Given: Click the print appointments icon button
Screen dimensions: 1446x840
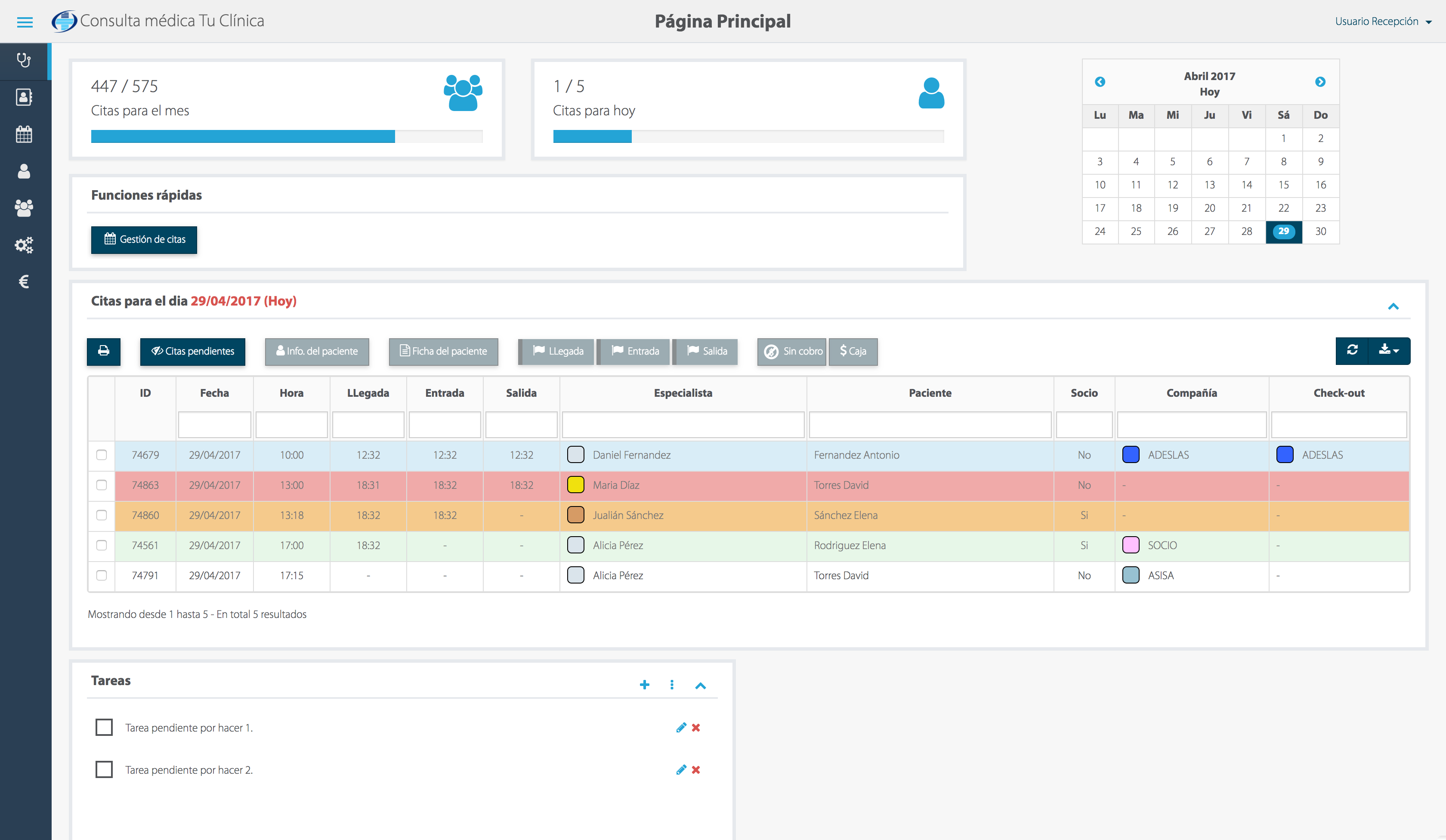Looking at the screenshot, I should tap(104, 351).
